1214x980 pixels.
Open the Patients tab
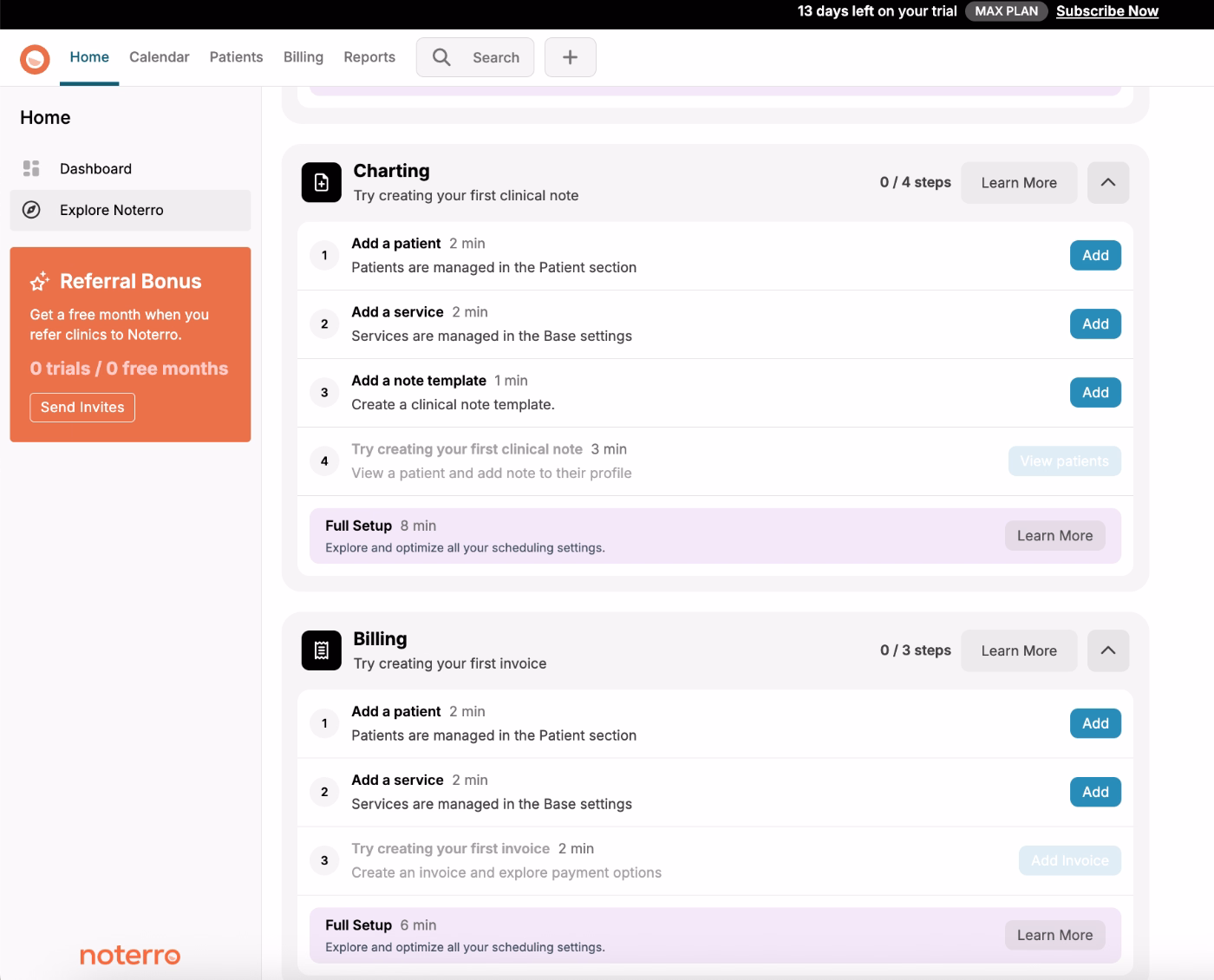(x=235, y=57)
